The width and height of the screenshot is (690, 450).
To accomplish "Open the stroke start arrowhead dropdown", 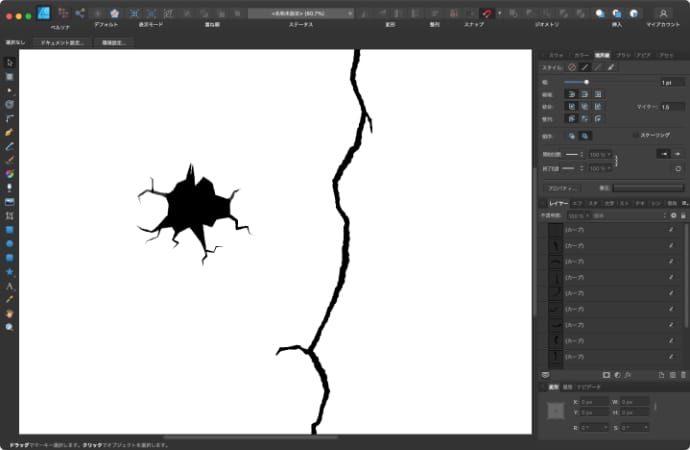I will click(x=584, y=154).
